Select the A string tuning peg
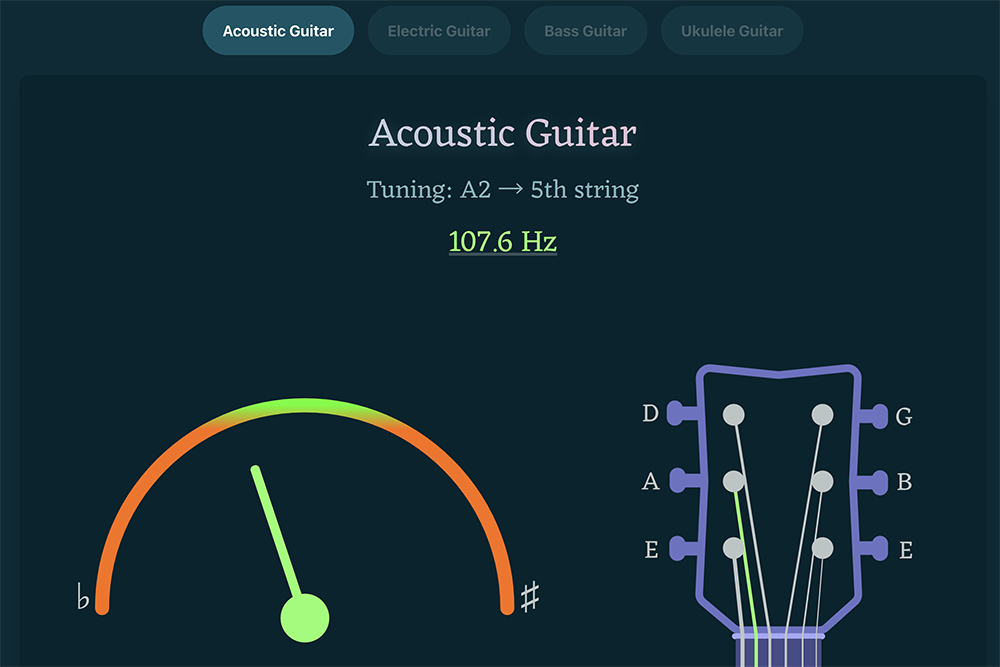1000x667 pixels. [x=682, y=481]
